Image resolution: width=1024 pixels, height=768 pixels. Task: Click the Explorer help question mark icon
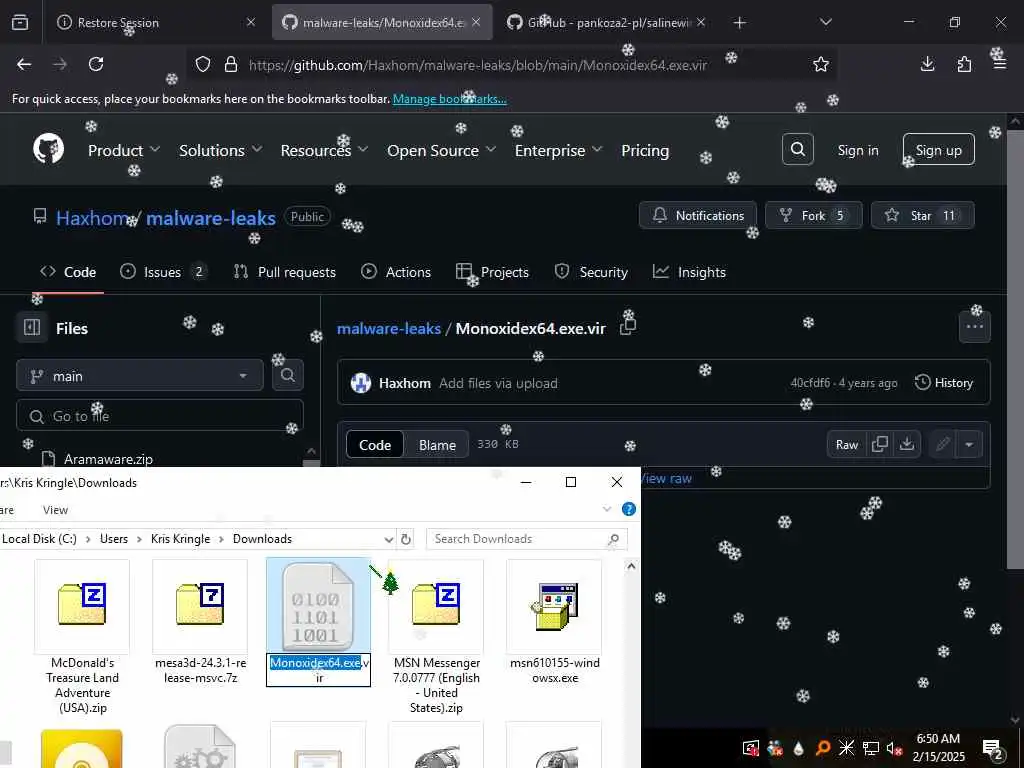(629, 509)
